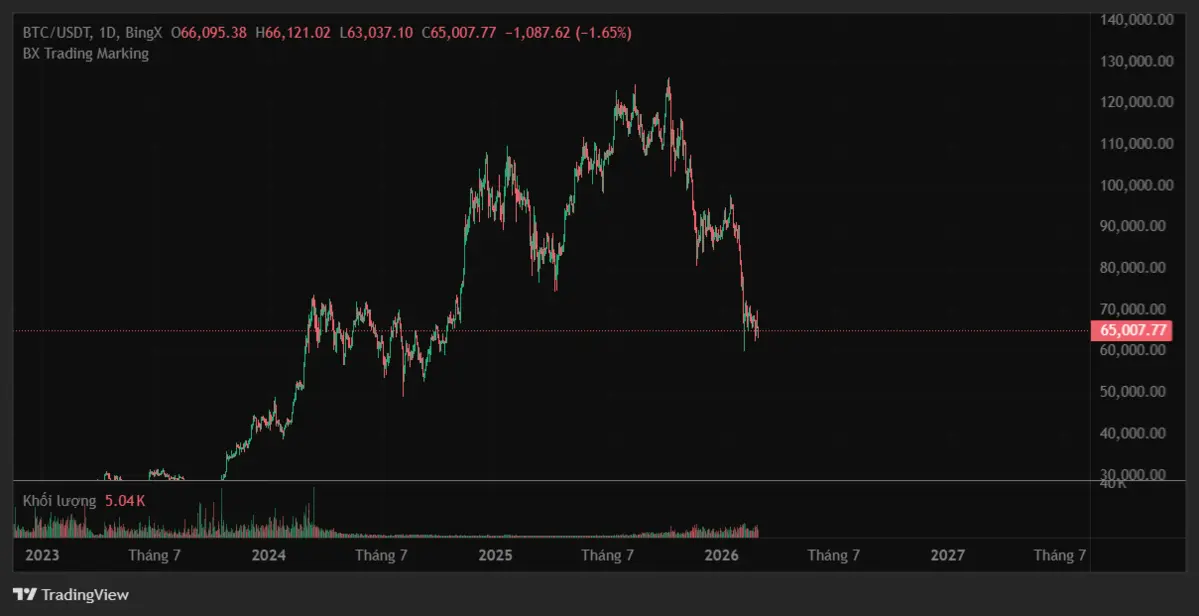This screenshot has width=1199, height=616.
Task: Click the 100,000.00 price axis label
Action: (1136, 185)
